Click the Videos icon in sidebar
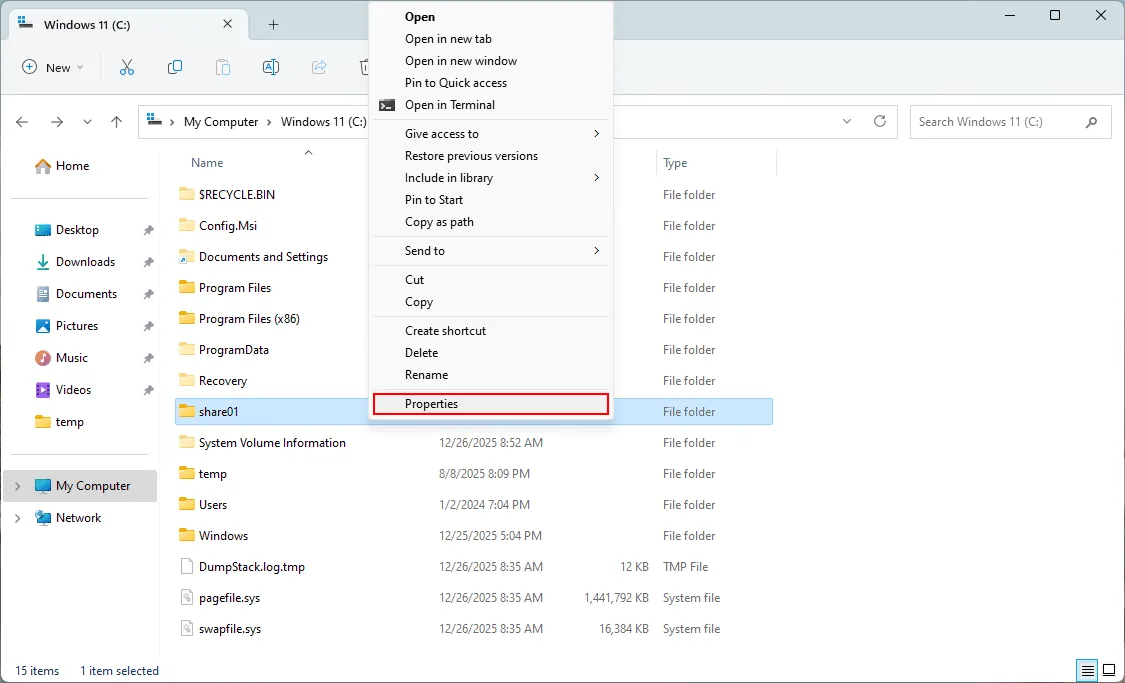This screenshot has width=1125, height=683. click(43, 390)
